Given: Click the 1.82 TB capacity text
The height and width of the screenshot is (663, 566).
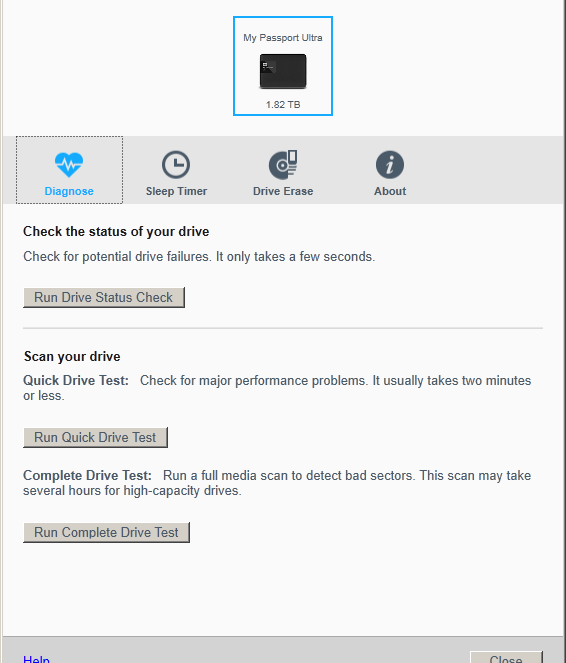Looking at the screenshot, I should 283,104.
